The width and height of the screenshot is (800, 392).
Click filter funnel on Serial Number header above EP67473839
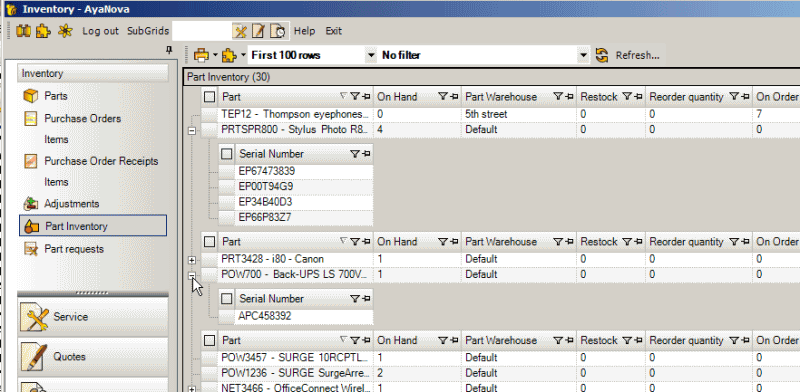pos(355,154)
